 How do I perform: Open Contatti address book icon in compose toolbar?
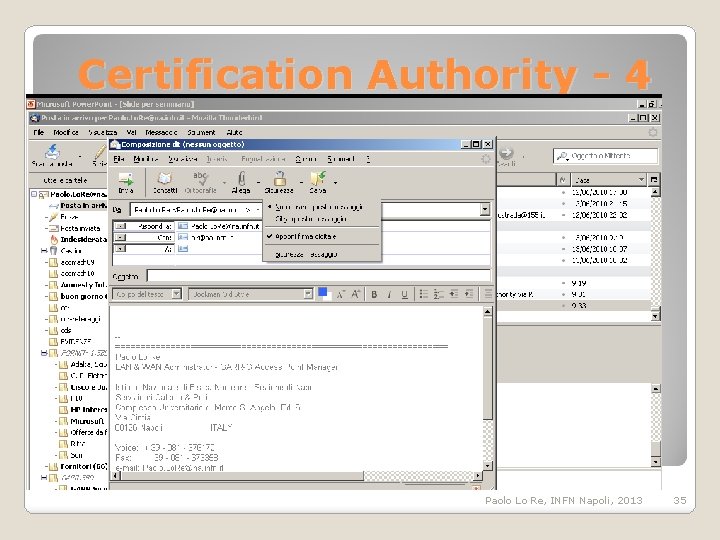click(x=164, y=179)
